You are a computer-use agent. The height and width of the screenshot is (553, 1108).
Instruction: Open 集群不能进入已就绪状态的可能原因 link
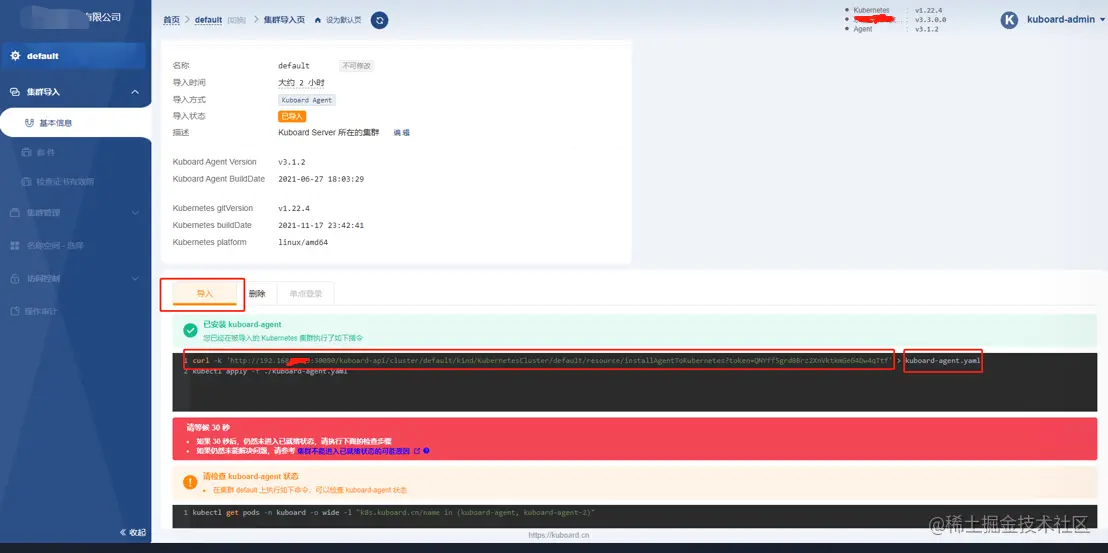tap(354, 451)
